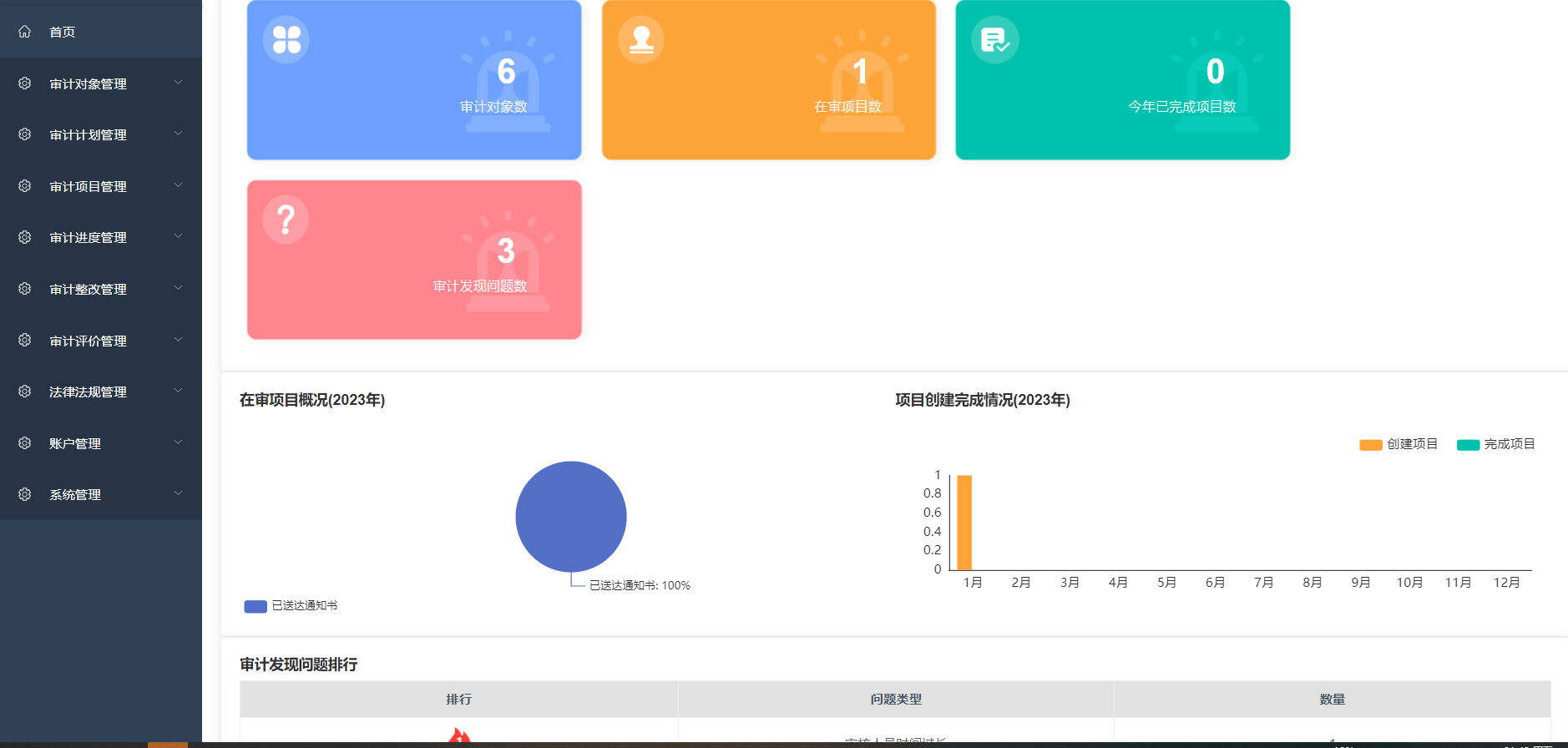
Task: Open the 审计发现问题数 card
Action: 414,260
